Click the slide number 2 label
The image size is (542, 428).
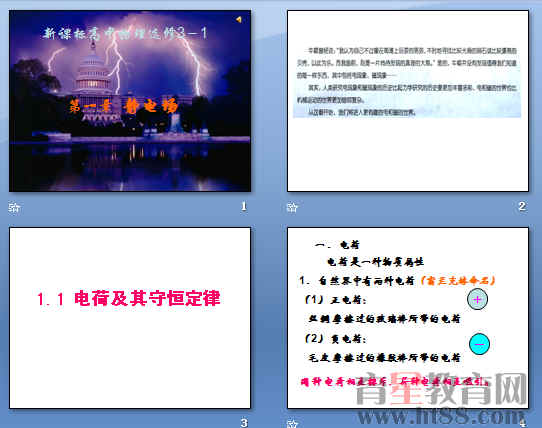(522, 206)
